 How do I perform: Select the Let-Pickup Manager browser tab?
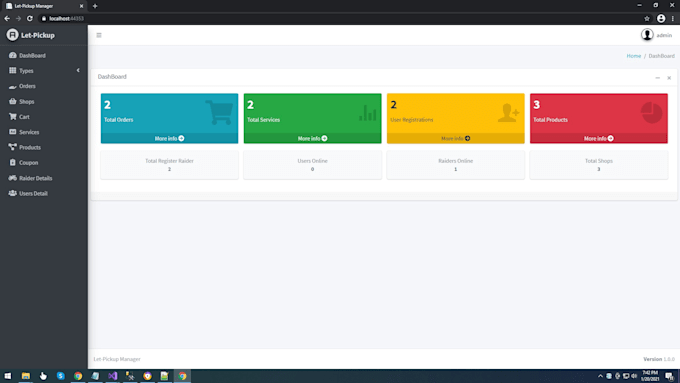pyautogui.click(x=43, y=6)
